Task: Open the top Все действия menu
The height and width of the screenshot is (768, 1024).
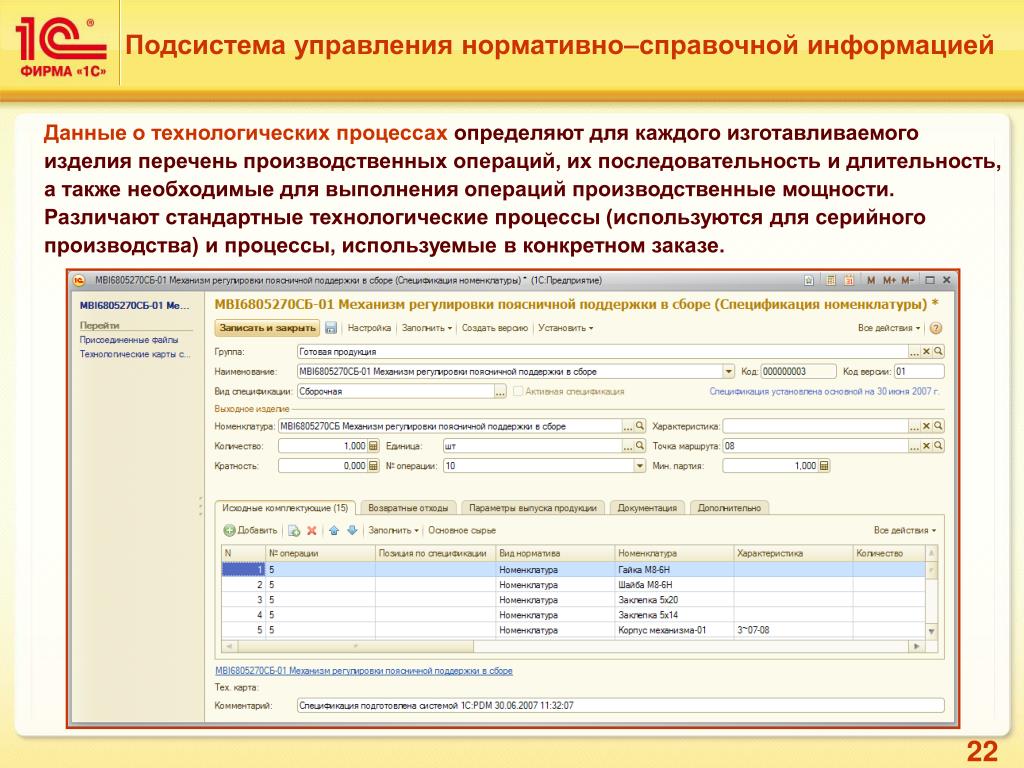Action: tap(889, 328)
